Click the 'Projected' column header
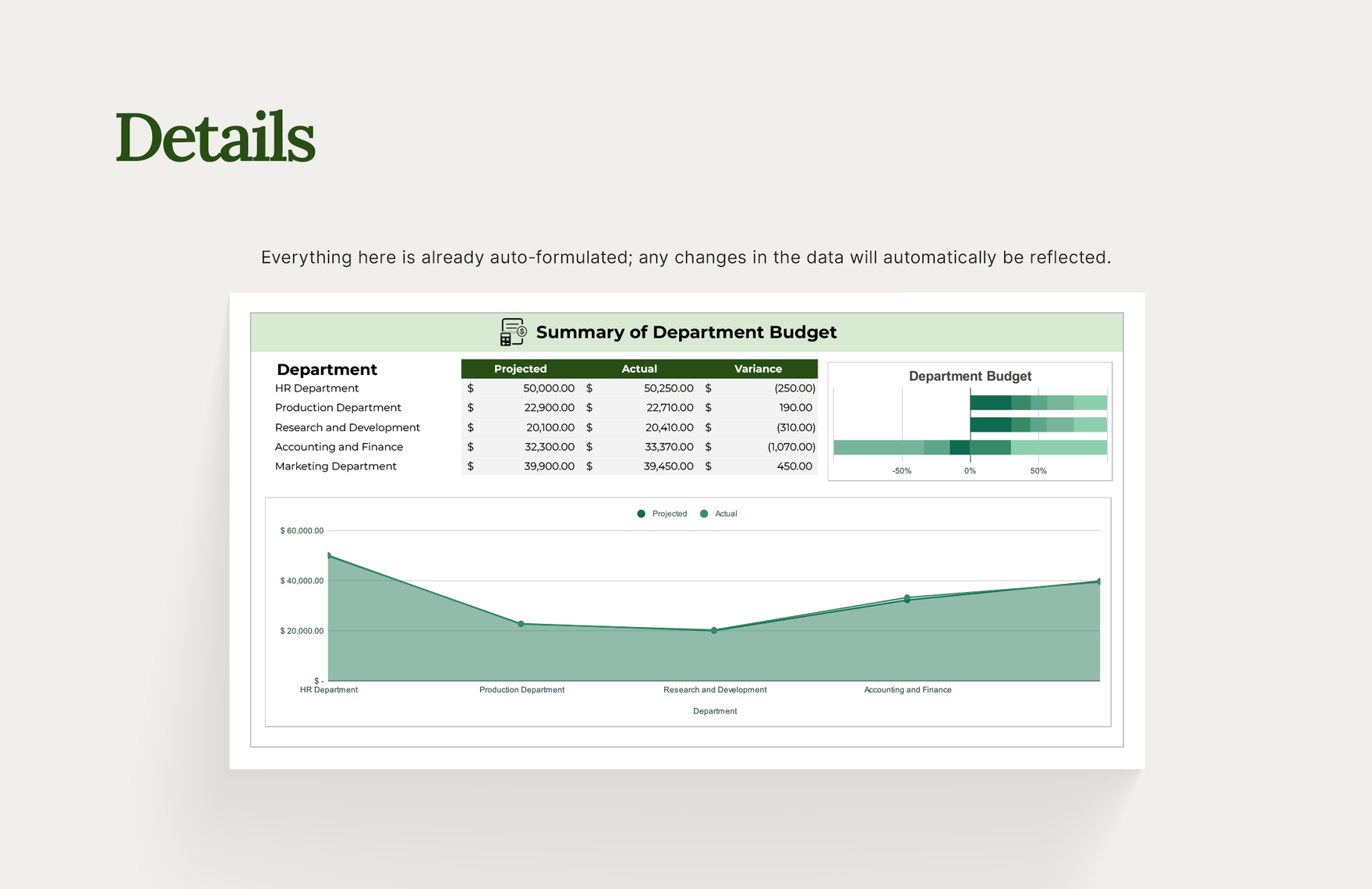The height and width of the screenshot is (889, 1372). coord(520,369)
